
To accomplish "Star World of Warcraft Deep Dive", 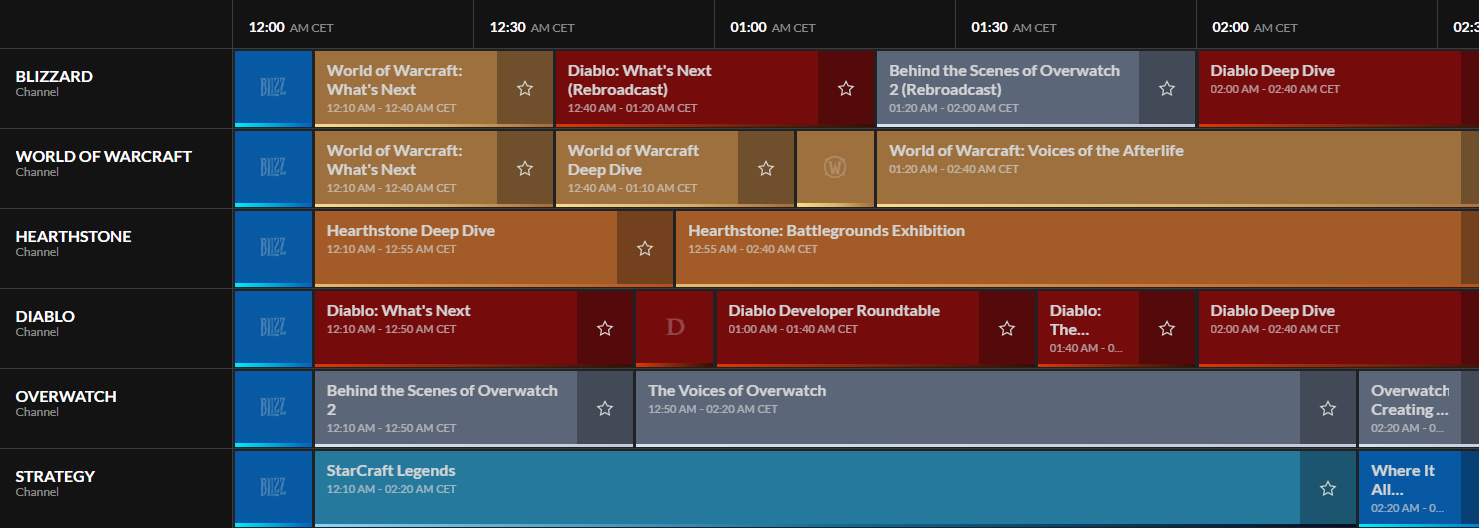I will pyautogui.click(x=766, y=168).
